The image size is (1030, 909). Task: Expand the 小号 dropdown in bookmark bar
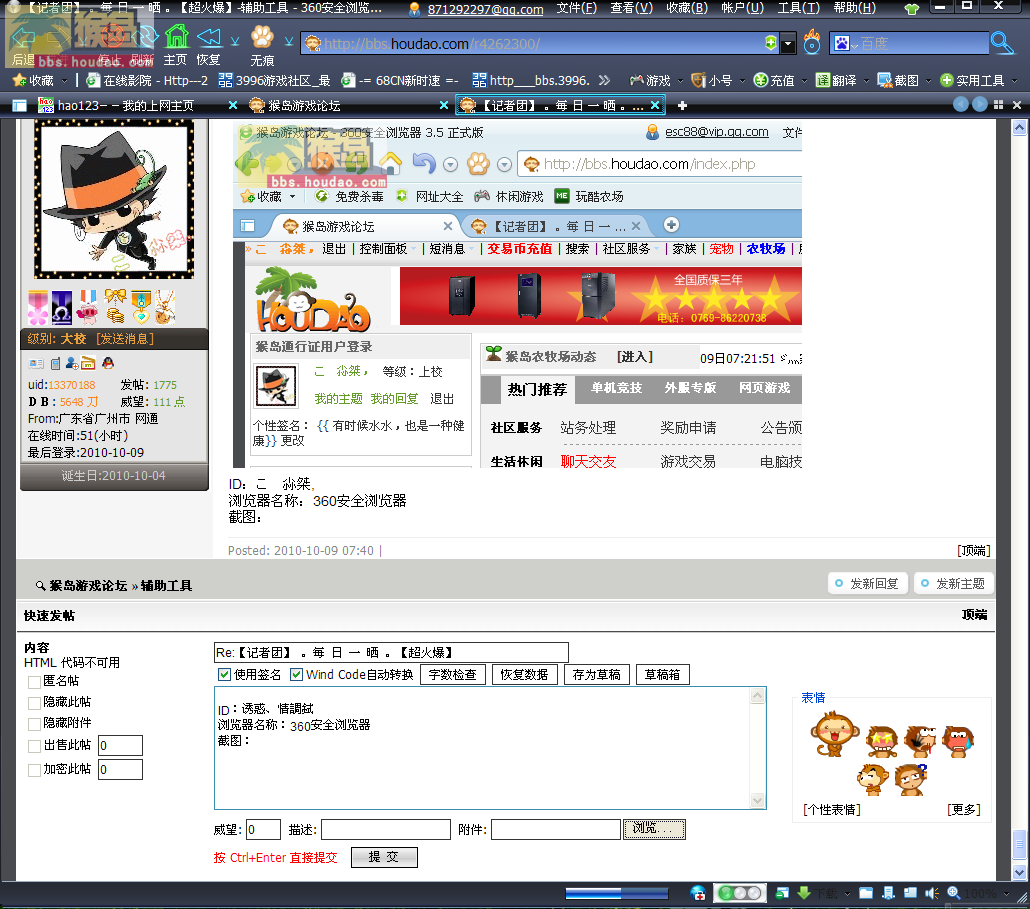pos(742,81)
